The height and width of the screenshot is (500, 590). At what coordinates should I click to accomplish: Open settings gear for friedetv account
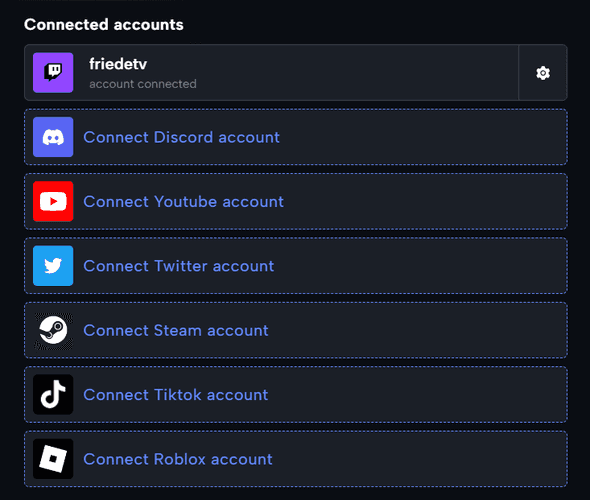pos(543,73)
